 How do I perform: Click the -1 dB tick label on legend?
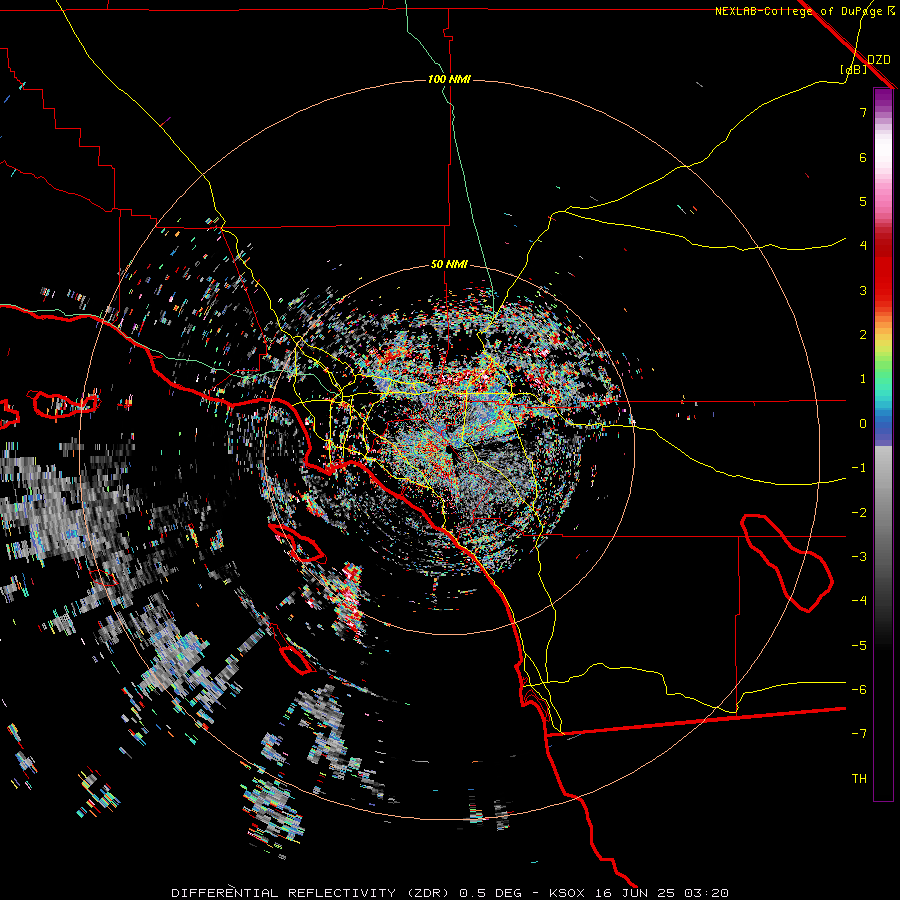click(x=859, y=468)
